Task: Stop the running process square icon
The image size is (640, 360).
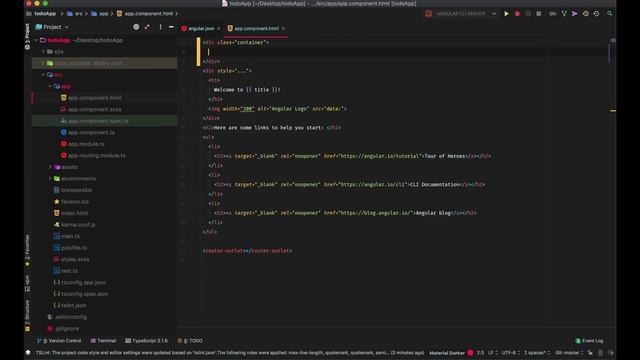Action: pyautogui.click(x=538, y=13)
